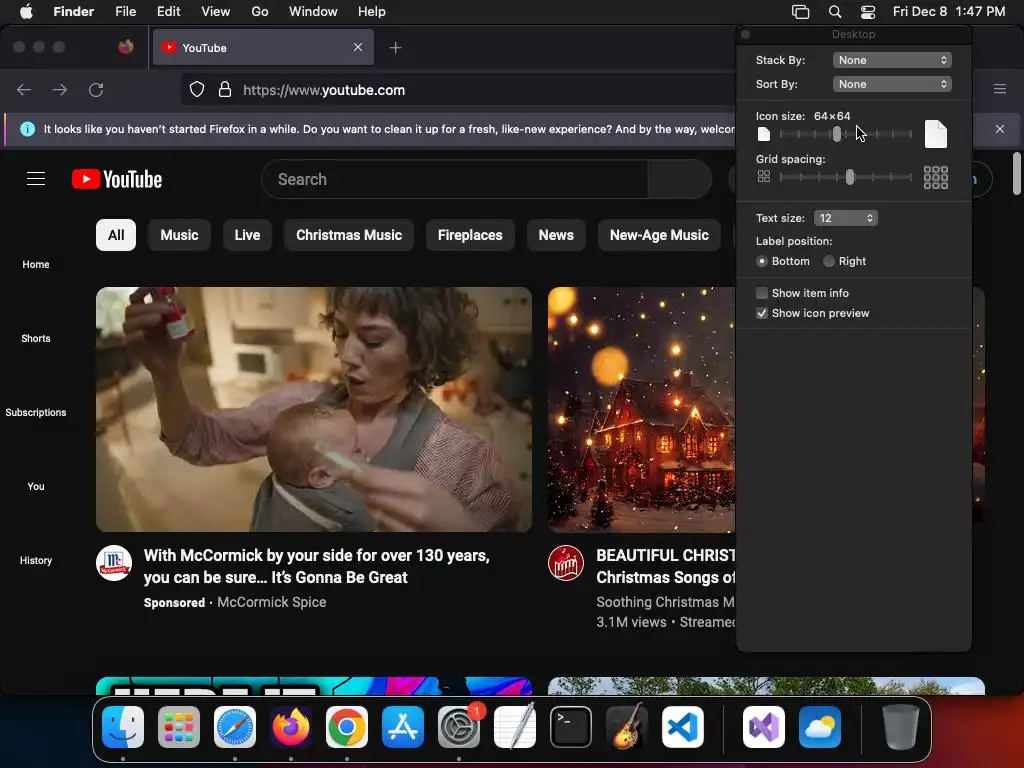The image size is (1024, 768).
Task: Click the site security padlock icon
Action: click(x=225, y=89)
